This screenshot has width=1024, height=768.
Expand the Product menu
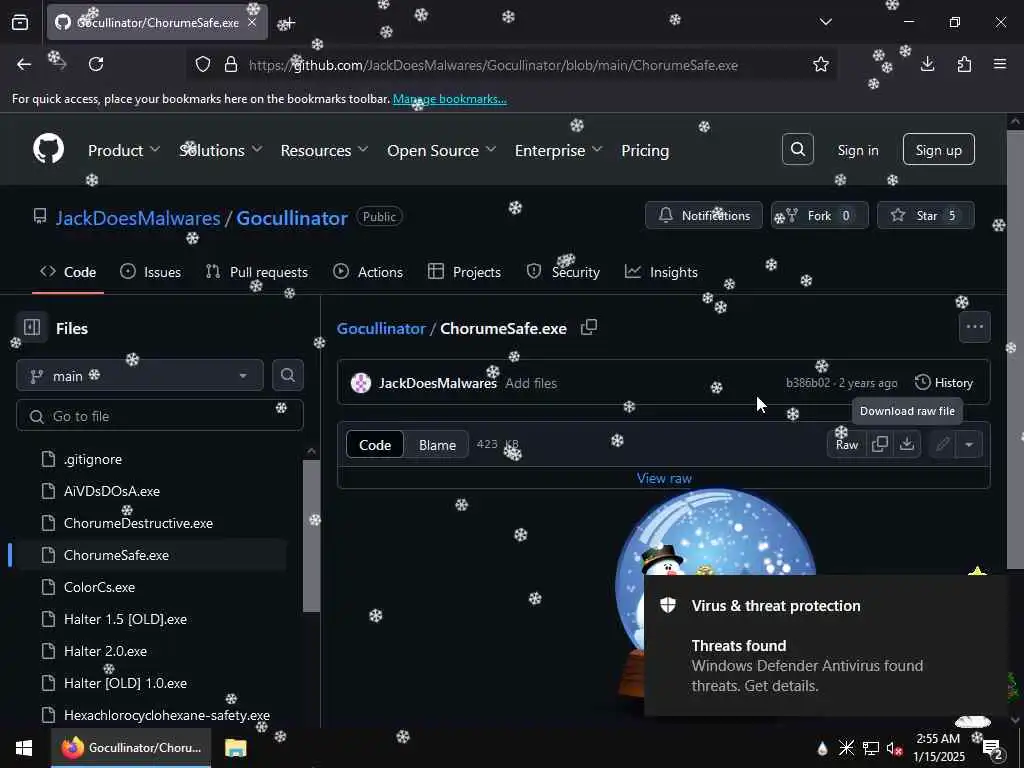(x=124, y=150)
